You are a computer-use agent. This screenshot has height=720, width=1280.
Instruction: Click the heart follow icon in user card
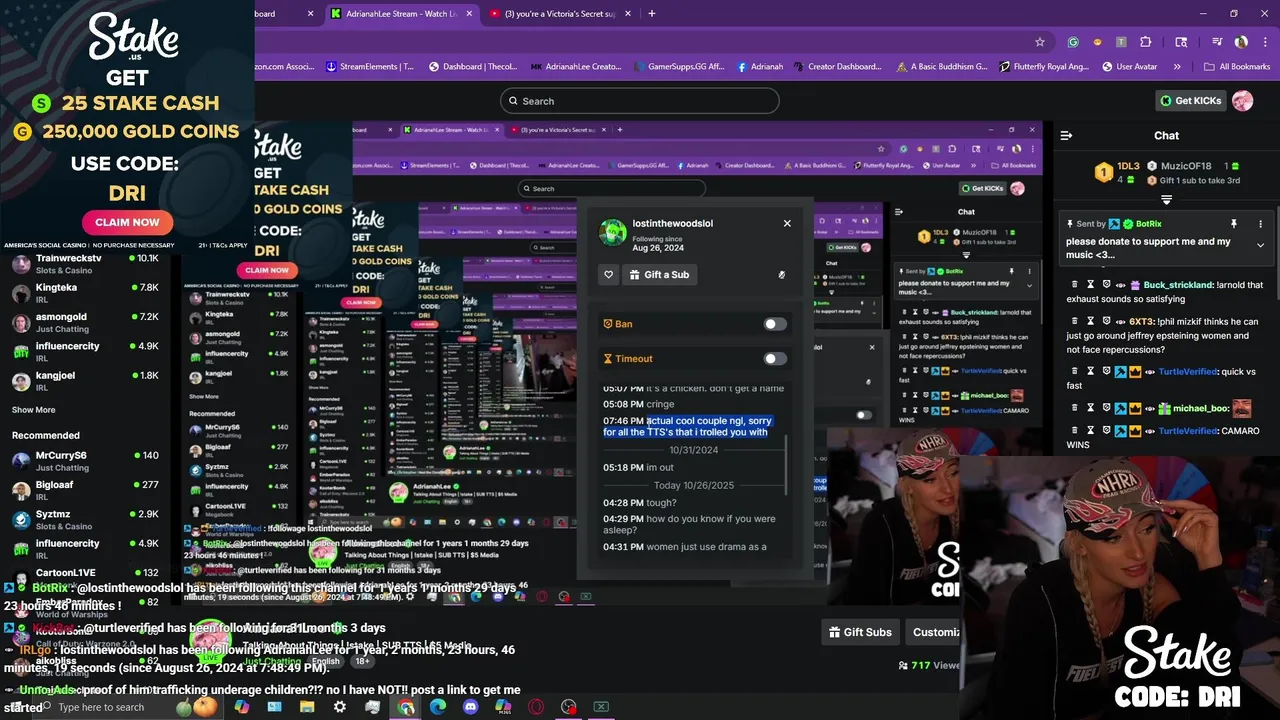click(608, 274)
